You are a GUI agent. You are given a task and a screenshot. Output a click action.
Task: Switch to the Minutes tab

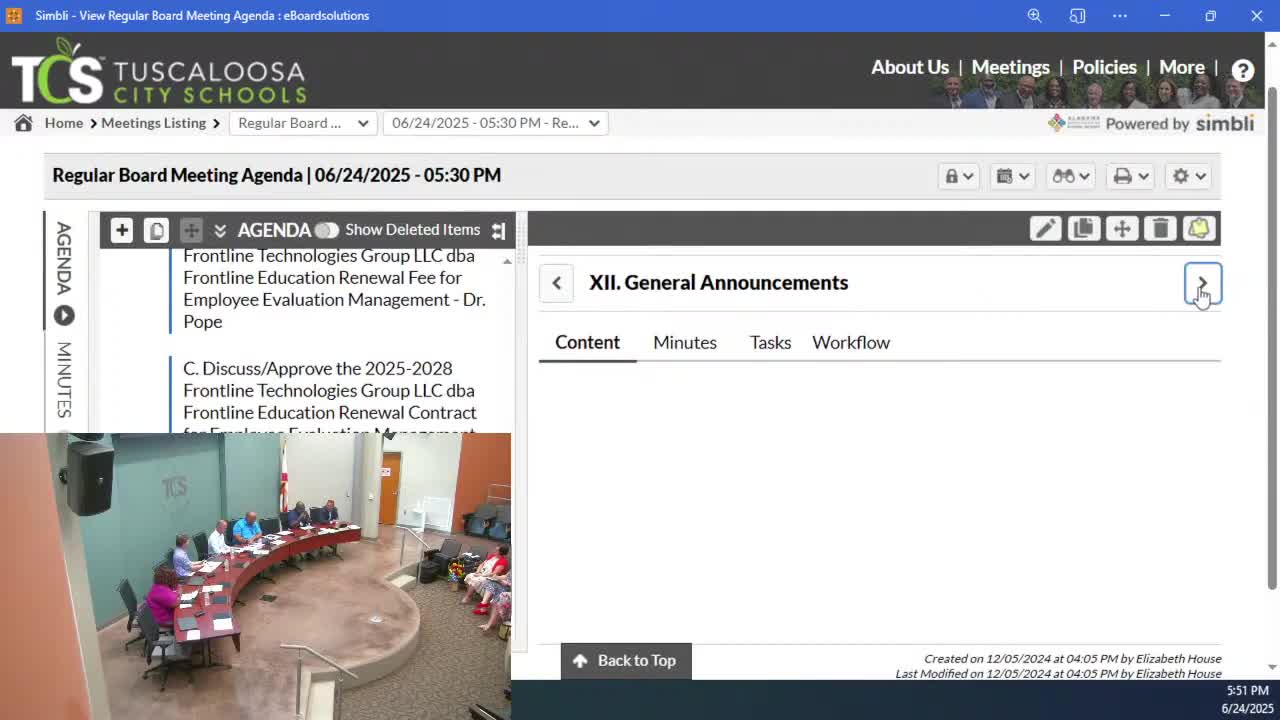tap(684, 342)
